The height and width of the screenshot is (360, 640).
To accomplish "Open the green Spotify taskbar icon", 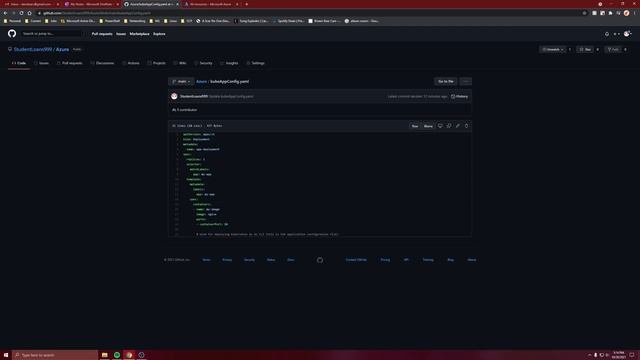I will [117, 355].
